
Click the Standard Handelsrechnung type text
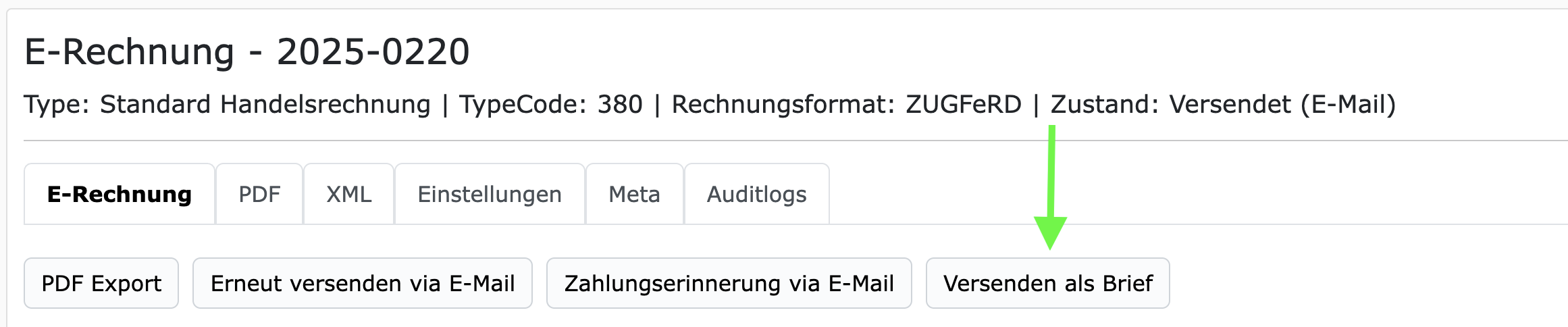point(265,105)
